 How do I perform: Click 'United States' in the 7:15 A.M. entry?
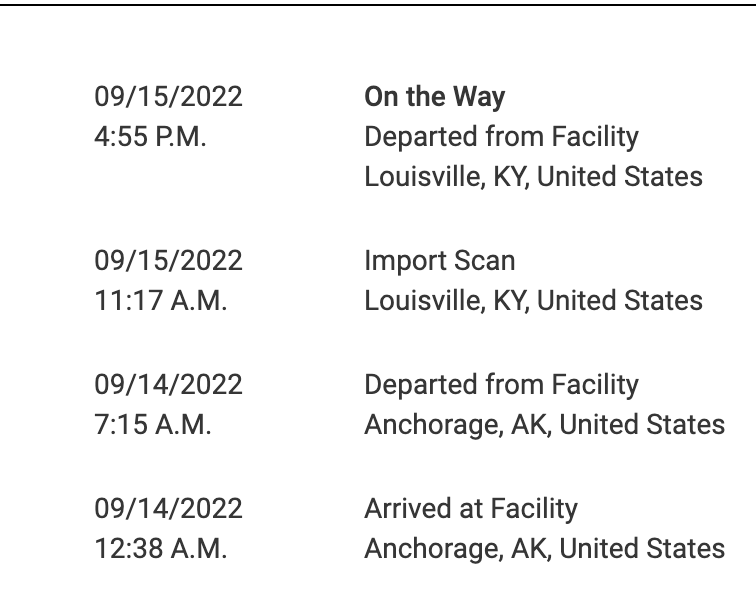642,425
